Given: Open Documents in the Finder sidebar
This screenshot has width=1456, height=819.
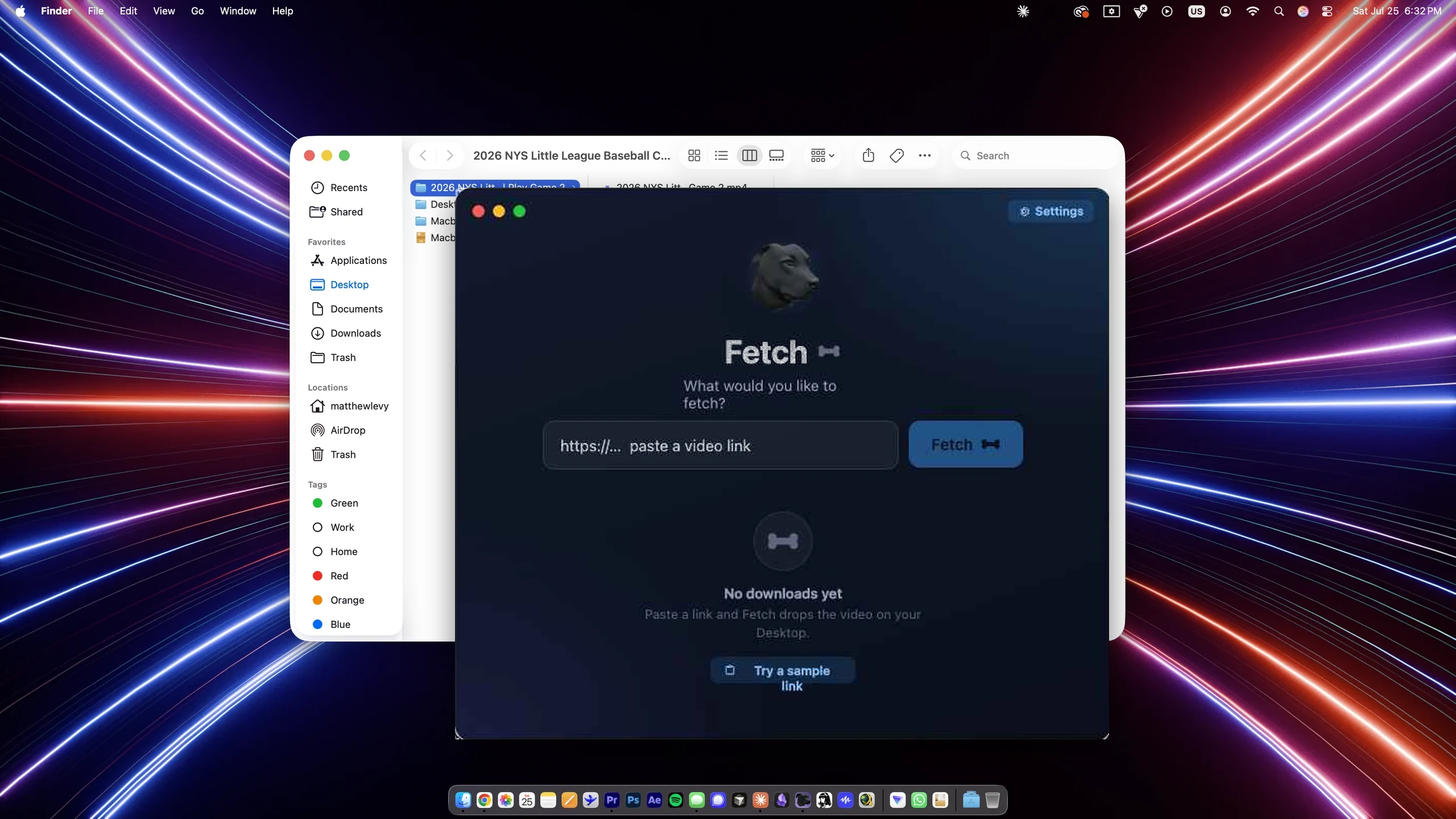Looking at the screenshot, I should click(357, 309).
